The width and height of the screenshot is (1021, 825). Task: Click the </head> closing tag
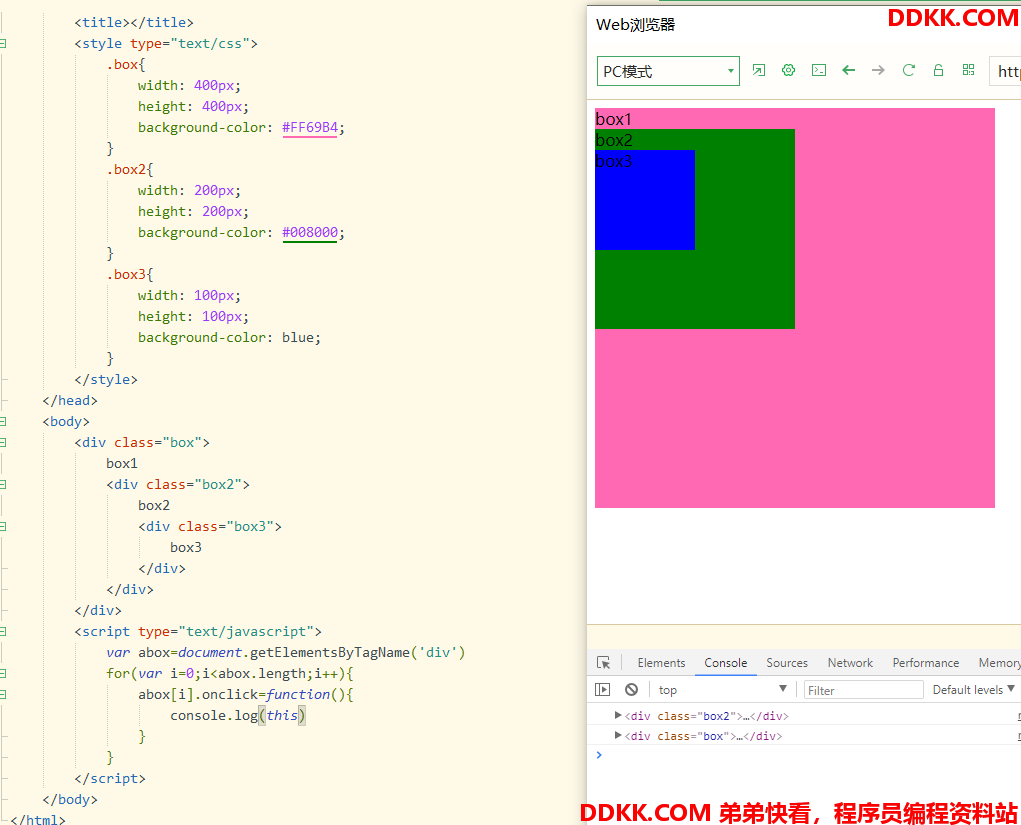[70, 400]
